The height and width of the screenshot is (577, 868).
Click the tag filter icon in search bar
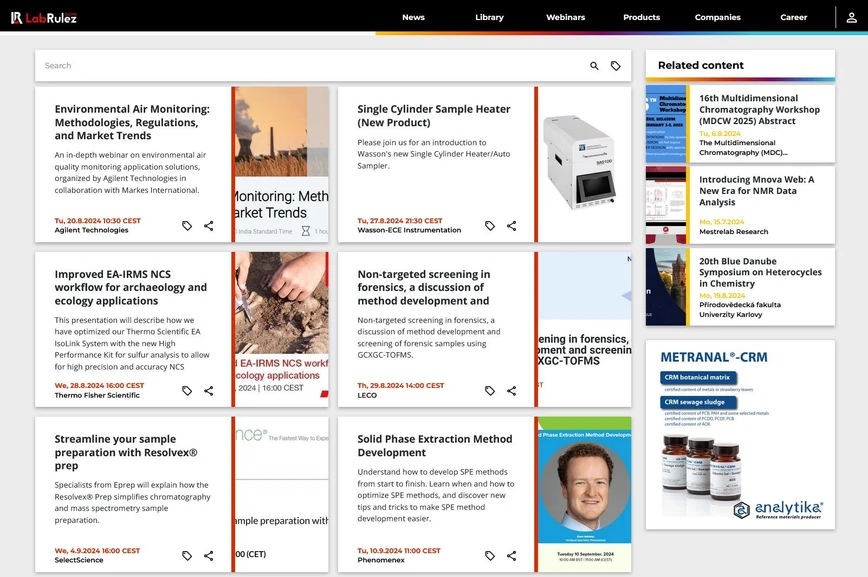(x=616, y=66)
